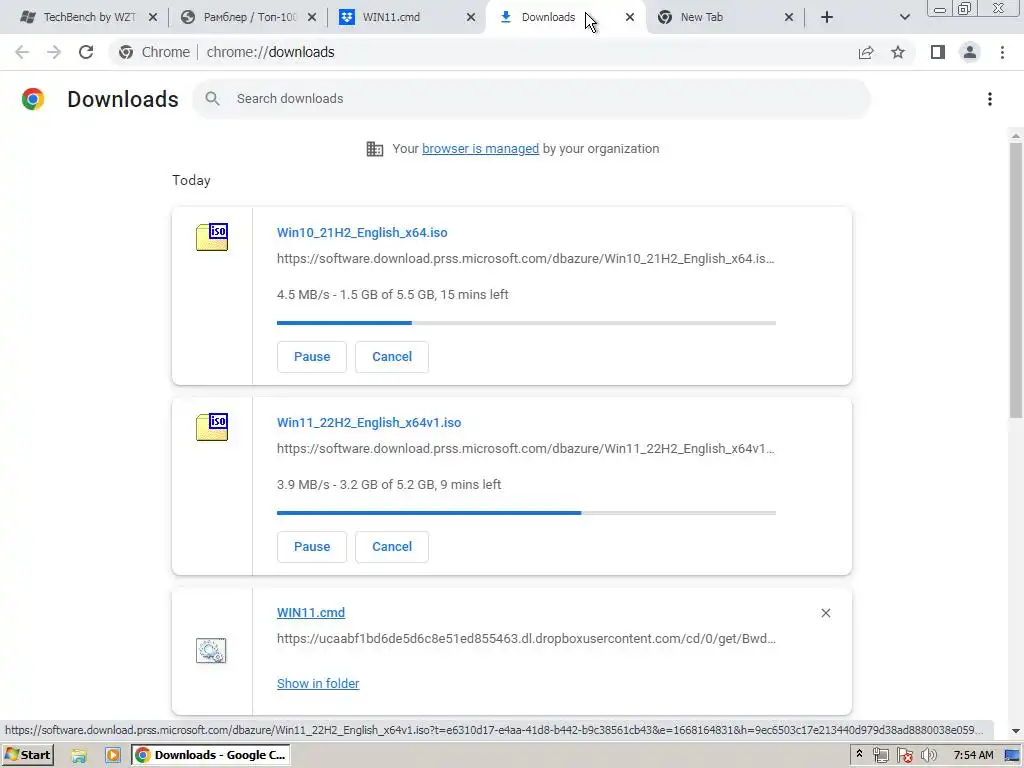
Task: Cancel the Win10 ISO download
Action: pyautogui.click(x=392, y=357)
